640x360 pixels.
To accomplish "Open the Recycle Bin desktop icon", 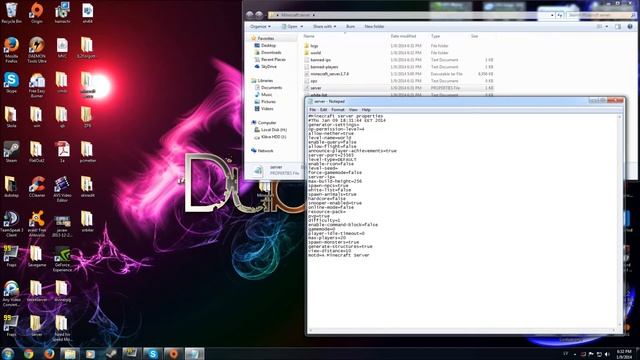I will [x=11, y=12].
